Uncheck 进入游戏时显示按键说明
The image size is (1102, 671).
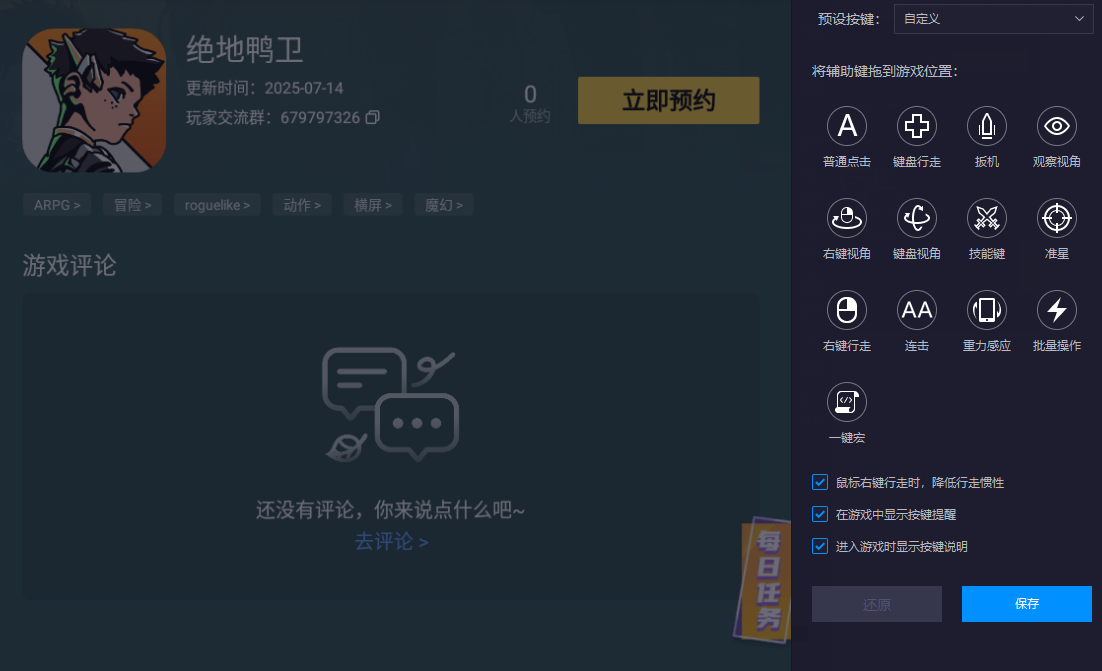[819, 547]
